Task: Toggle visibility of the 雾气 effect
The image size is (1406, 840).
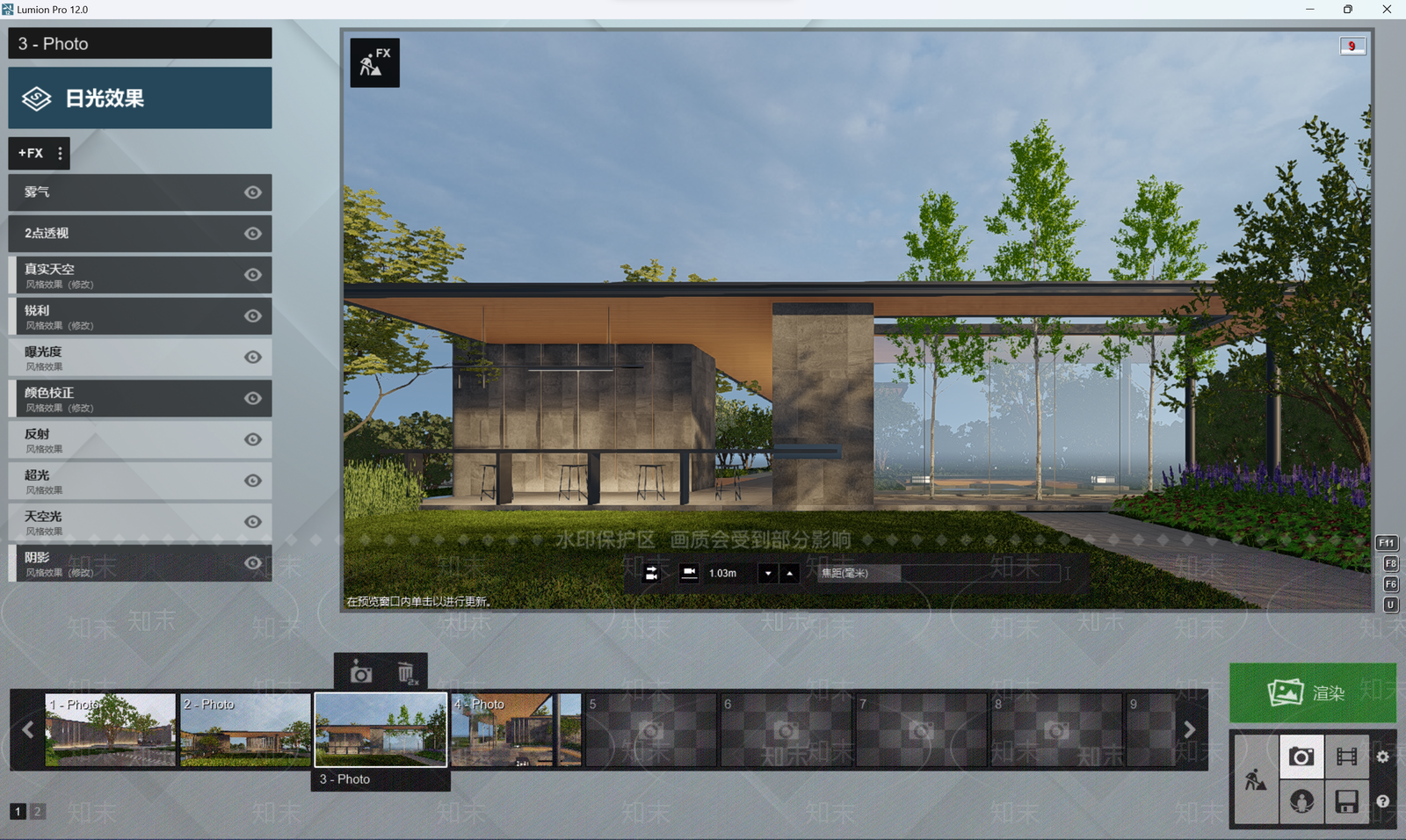Action: click(253, 192)
